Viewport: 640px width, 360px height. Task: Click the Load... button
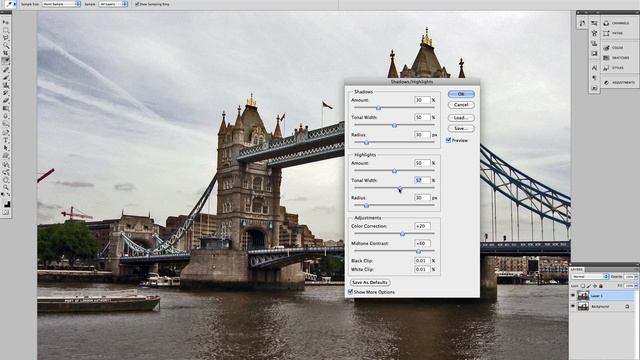point(461,118)
